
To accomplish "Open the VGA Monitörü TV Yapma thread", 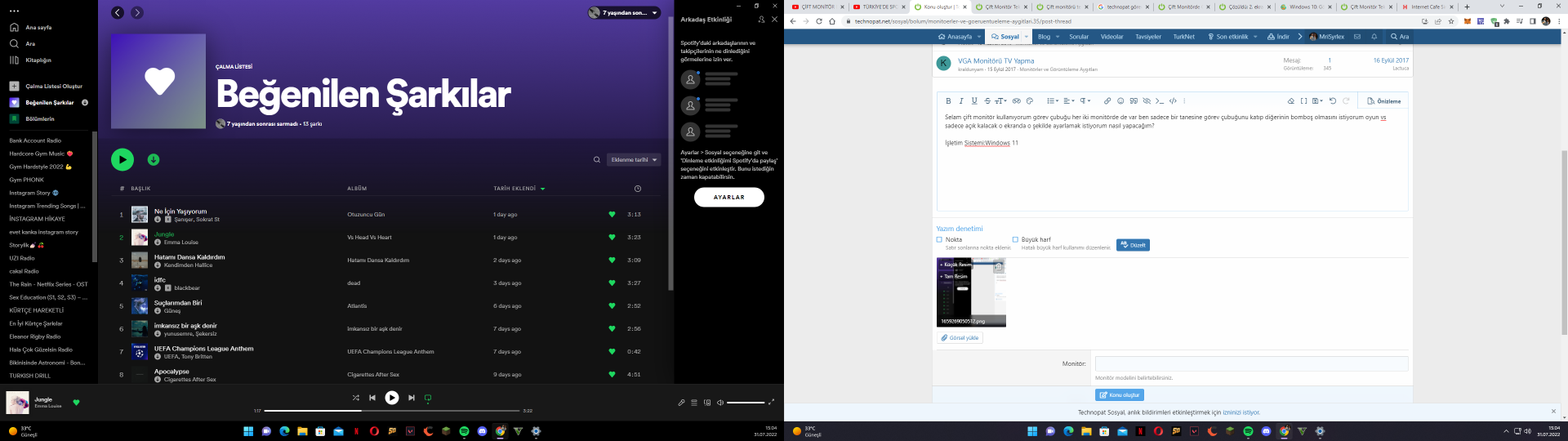I will (996, 60).
